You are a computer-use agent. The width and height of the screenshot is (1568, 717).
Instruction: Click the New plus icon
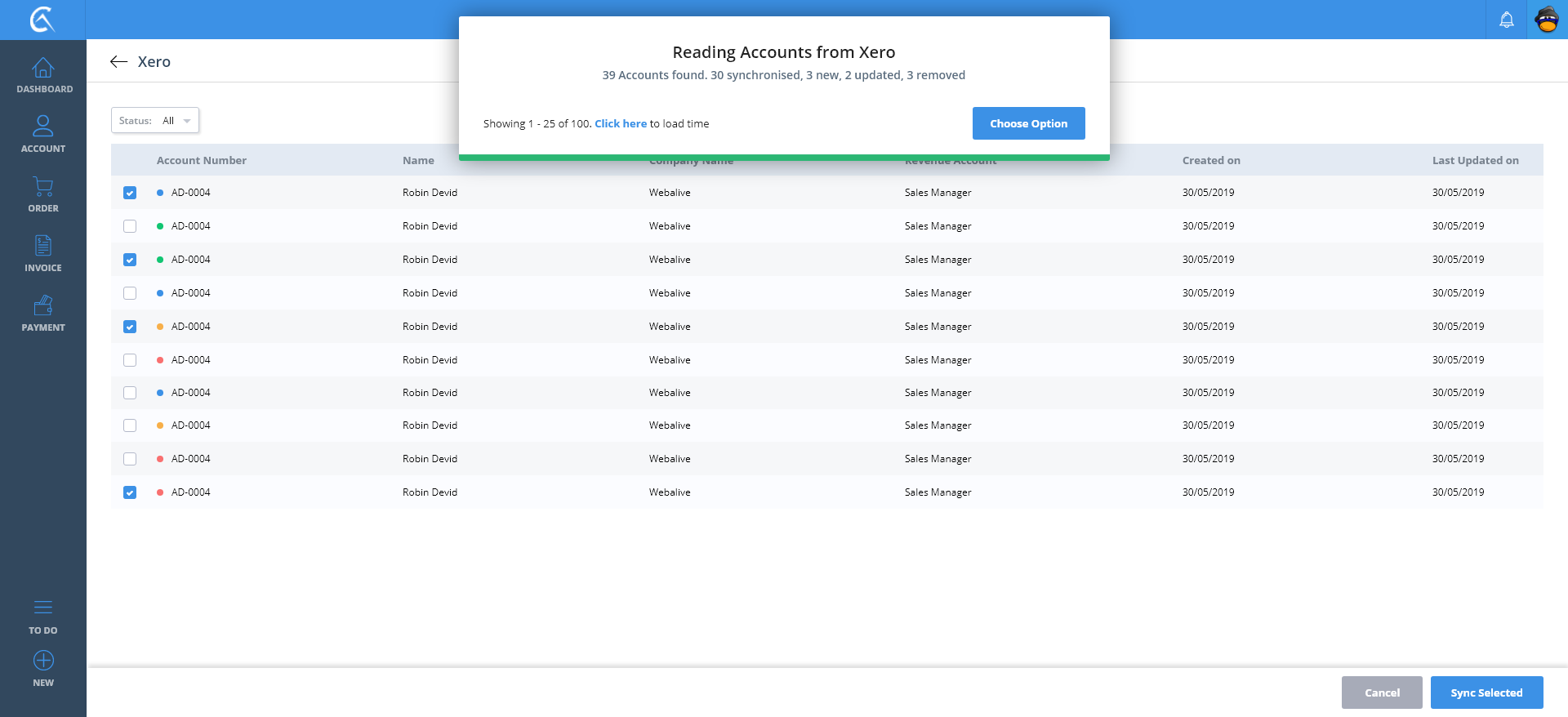click(x=43, y=661)
